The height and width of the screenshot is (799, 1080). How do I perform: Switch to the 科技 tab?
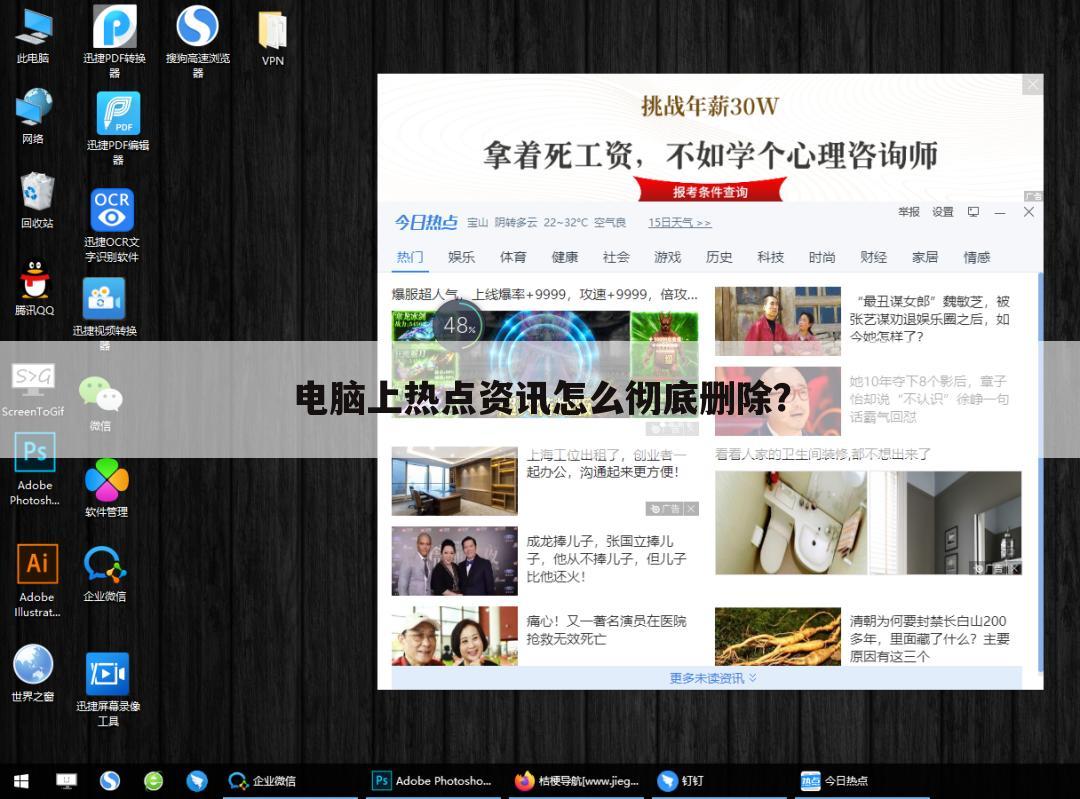(x=771, y=257)
